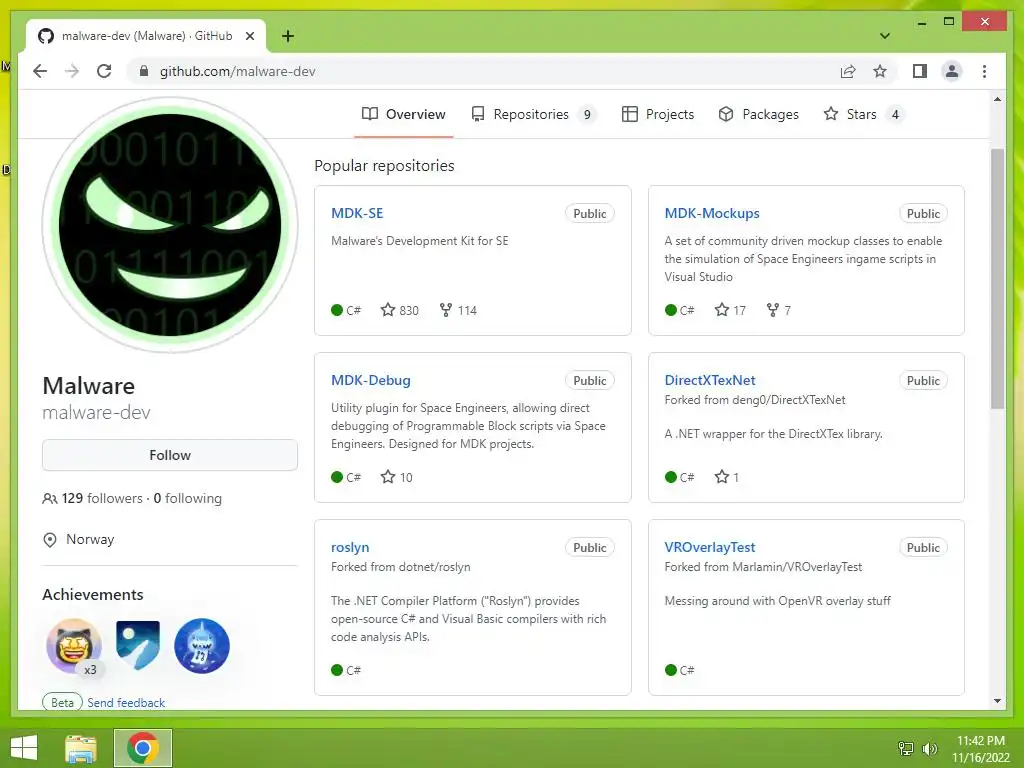This screenshot has width=1024, height=768.
Task: Click the Norway location text
Action: [x=90, y=539]
